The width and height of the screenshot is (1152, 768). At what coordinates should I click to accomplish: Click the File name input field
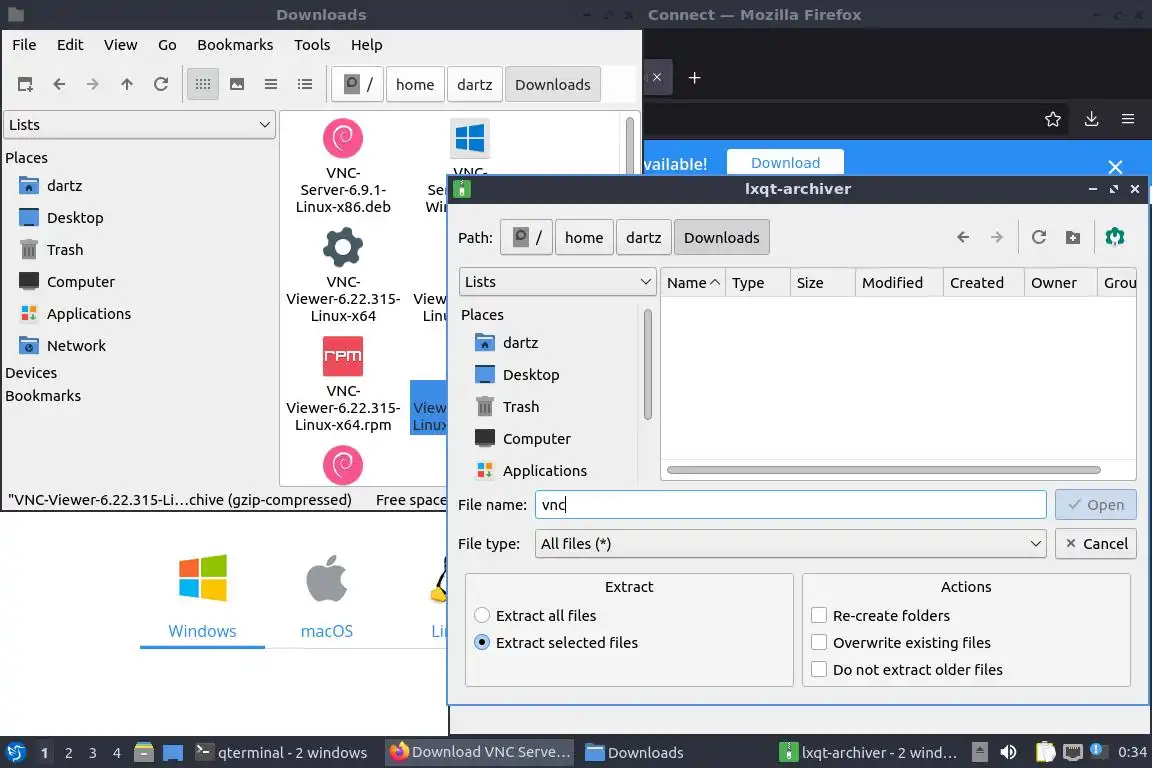click(x=791, y=504)
